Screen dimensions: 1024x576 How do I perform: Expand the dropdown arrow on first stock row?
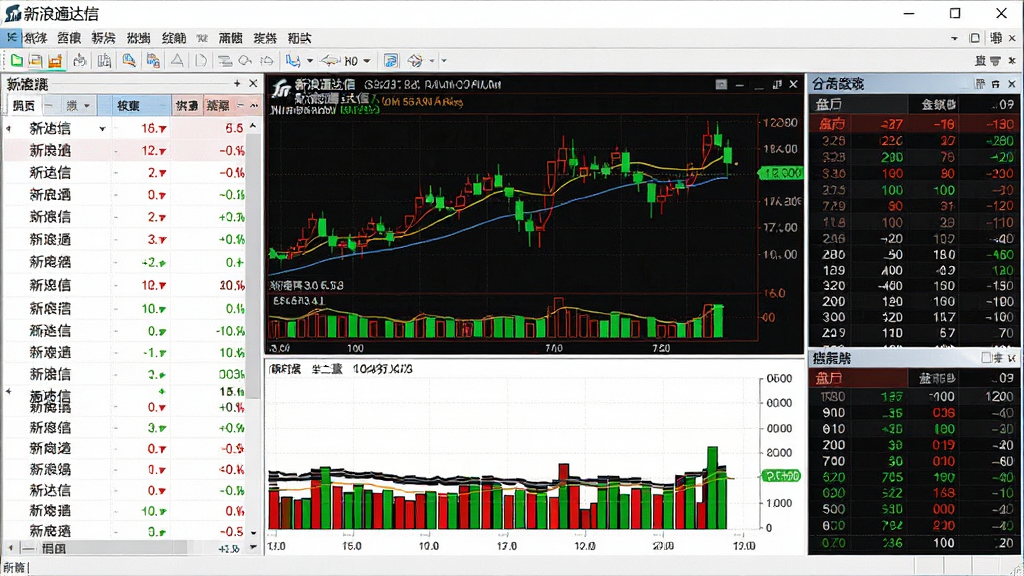click(x=102, y=129)
